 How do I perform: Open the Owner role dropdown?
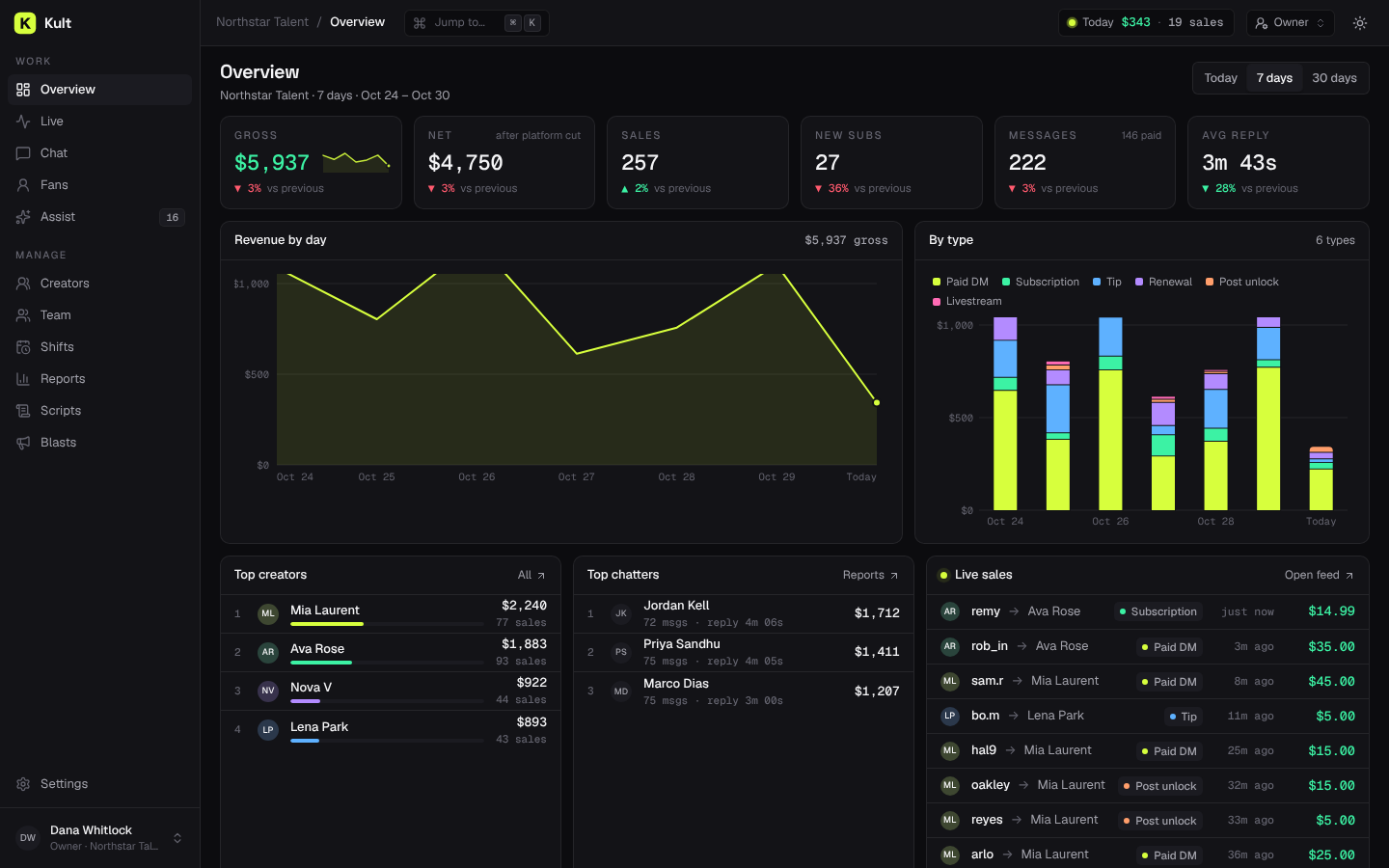pyautogui.click(x=1290, y=23)
